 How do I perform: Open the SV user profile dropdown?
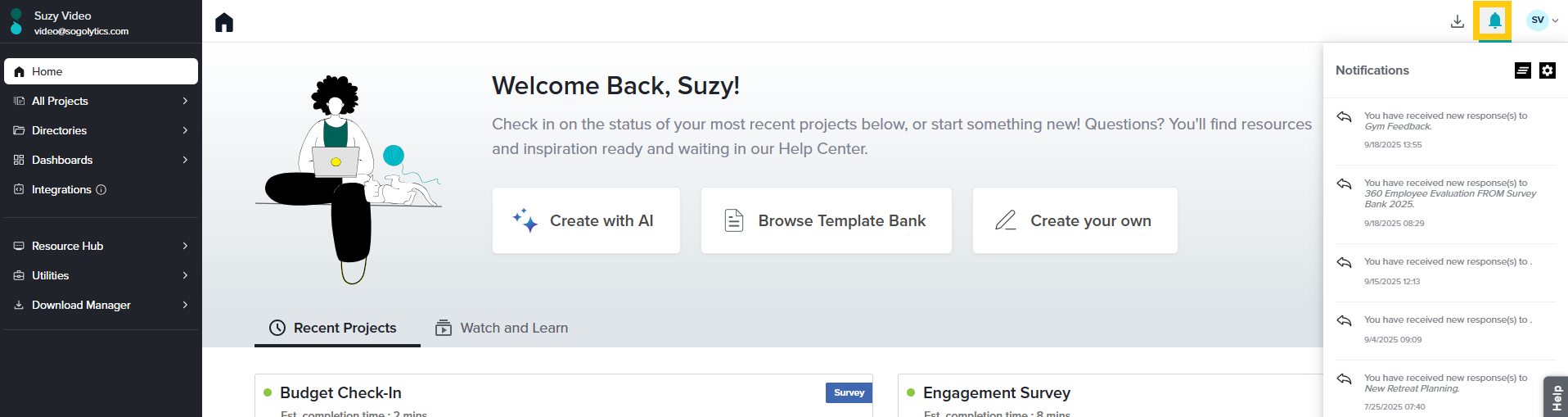coord(1543,20)
